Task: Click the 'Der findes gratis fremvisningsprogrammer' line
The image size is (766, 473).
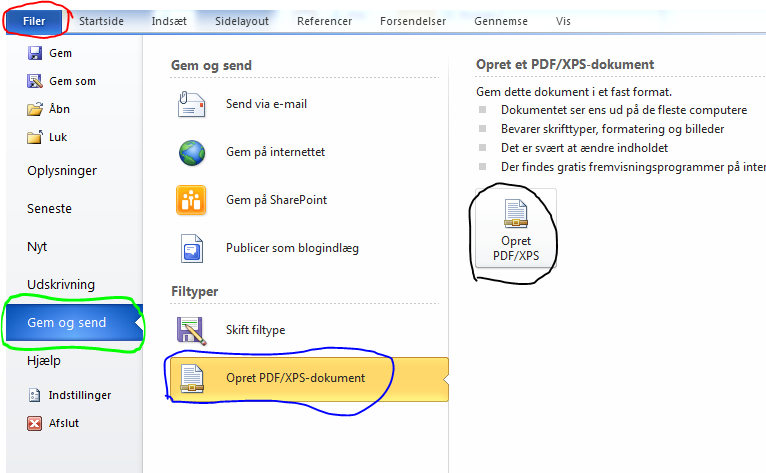Action: pos(633,167)
